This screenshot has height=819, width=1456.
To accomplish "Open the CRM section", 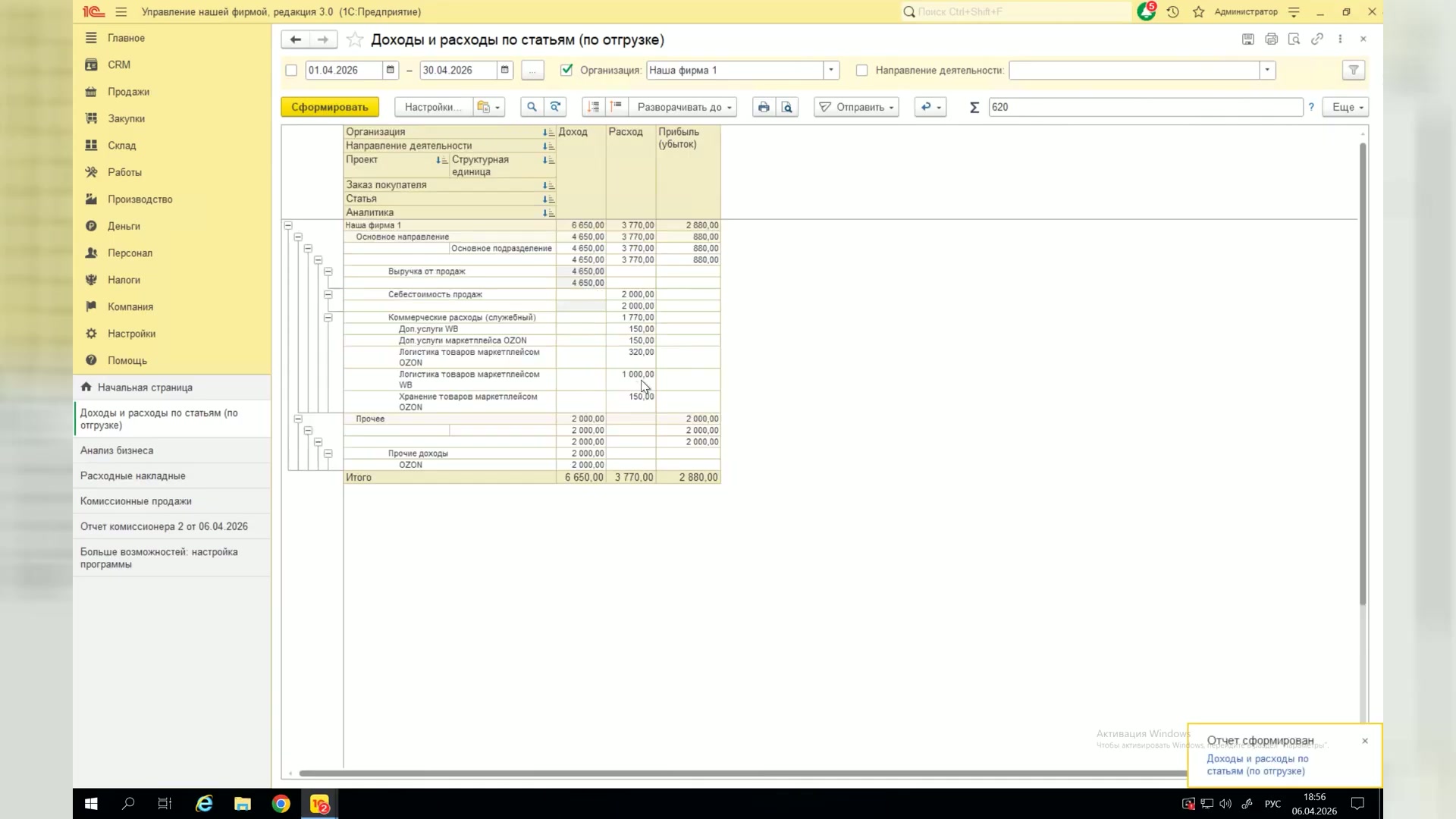I will pos(119,64).
